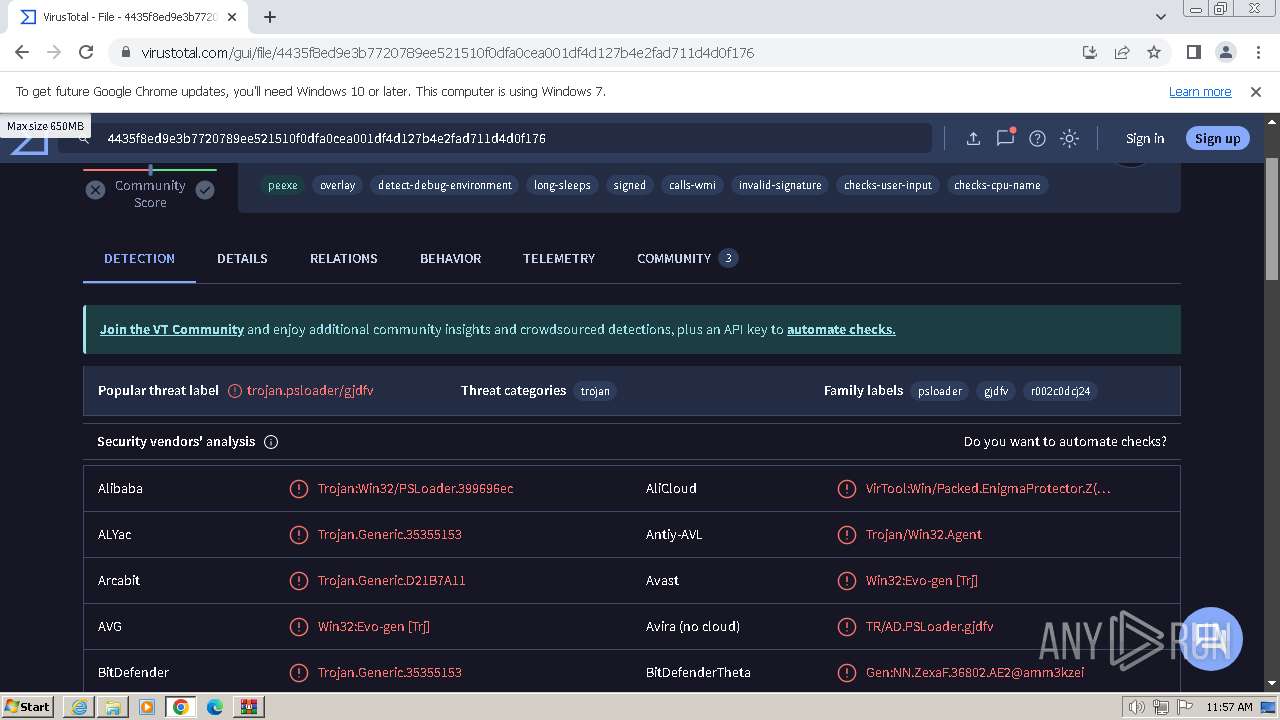
Task: Switch to the BEHAVIOR tab
Action: 450,258
